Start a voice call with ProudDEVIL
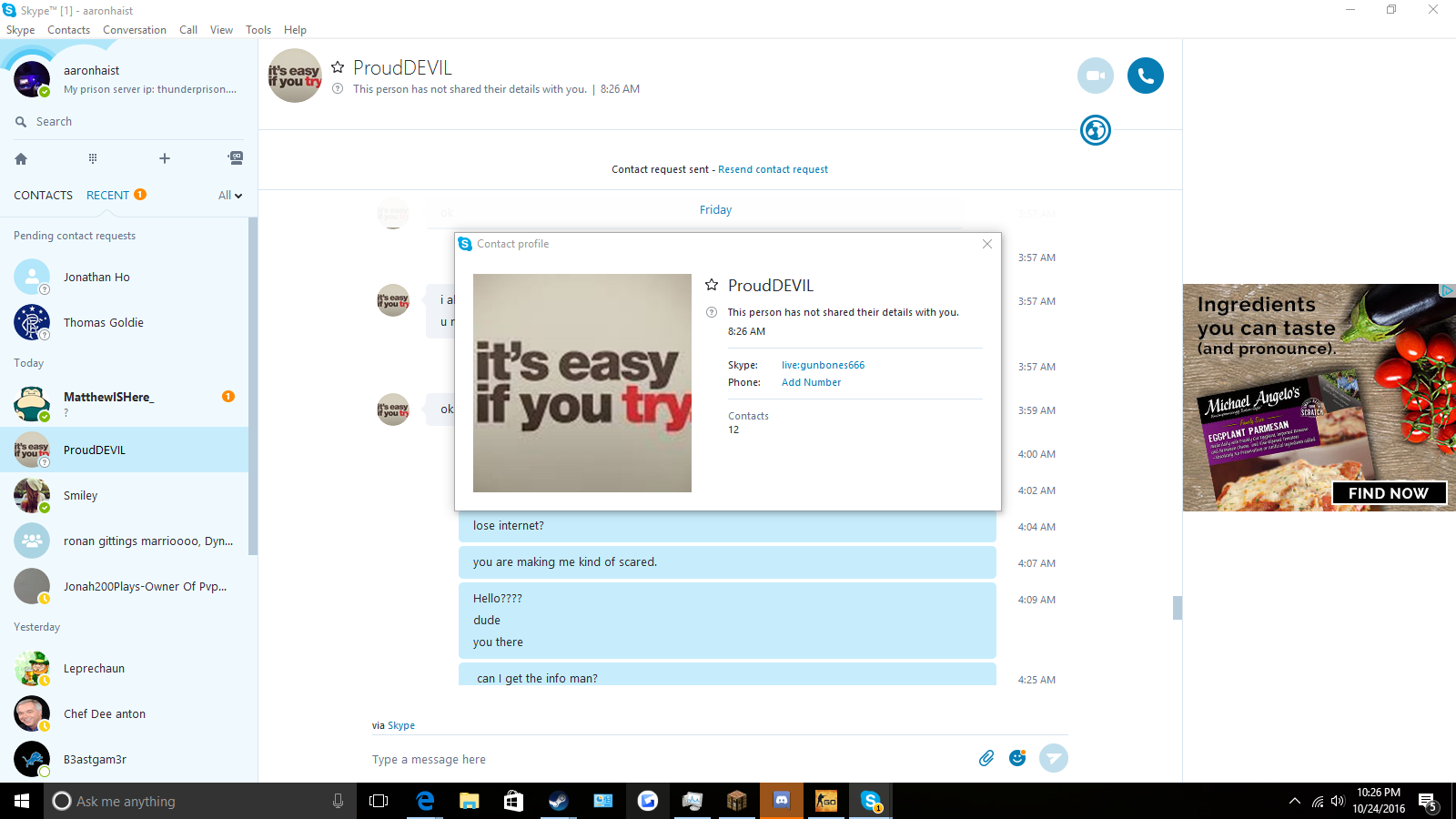 [x=1146, y=76]
